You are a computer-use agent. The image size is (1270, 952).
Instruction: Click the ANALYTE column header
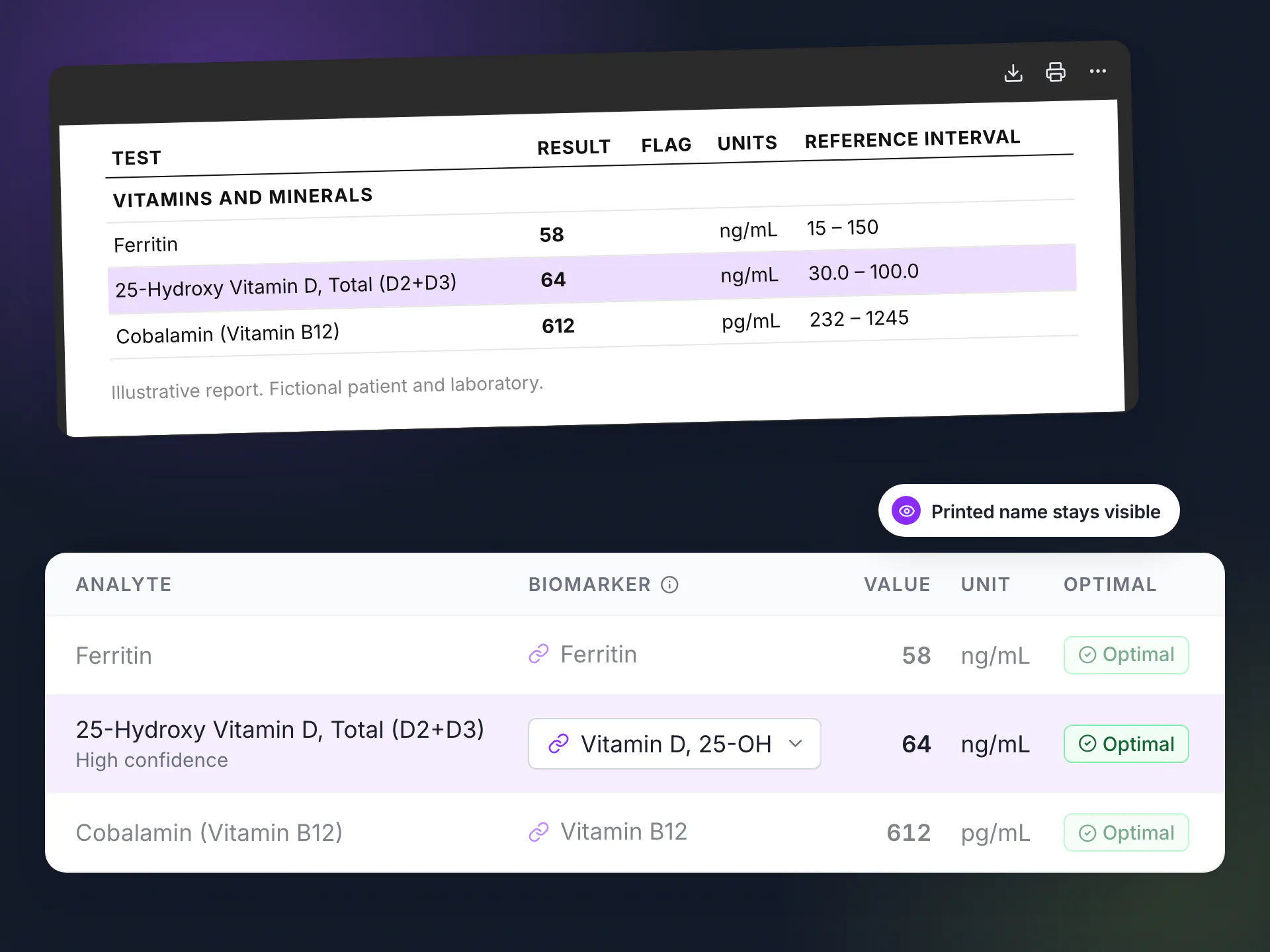pyautogui.click(x=124, y=584)
